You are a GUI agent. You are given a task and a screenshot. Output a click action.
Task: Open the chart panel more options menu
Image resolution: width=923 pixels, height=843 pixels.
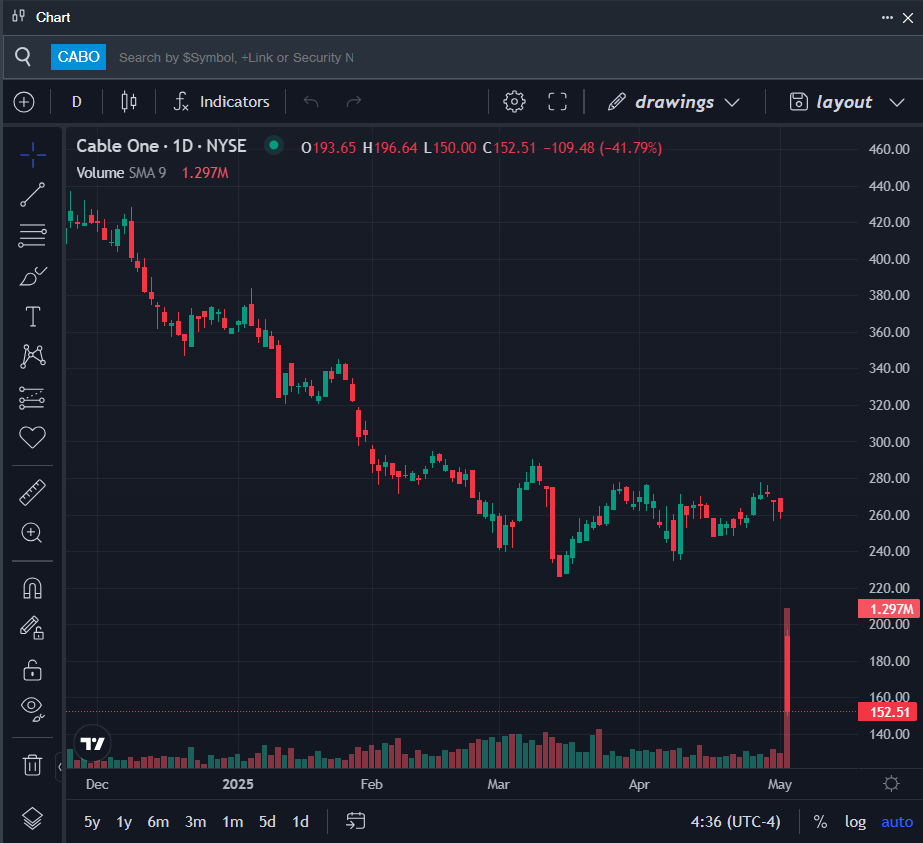click(x=887, y=18)
